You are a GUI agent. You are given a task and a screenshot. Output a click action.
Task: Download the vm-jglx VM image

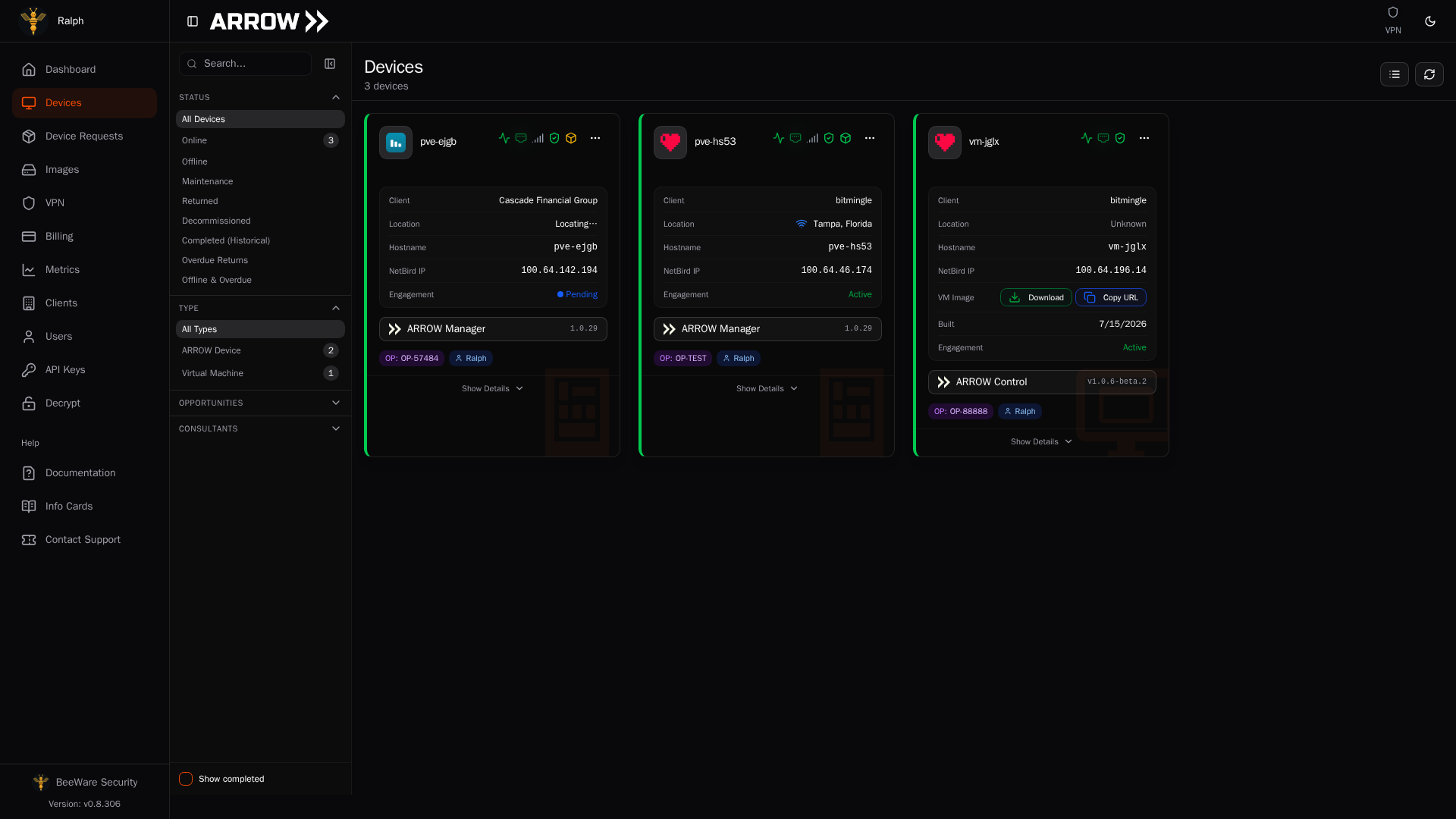pyautogui.click(x=1036, y=297)
